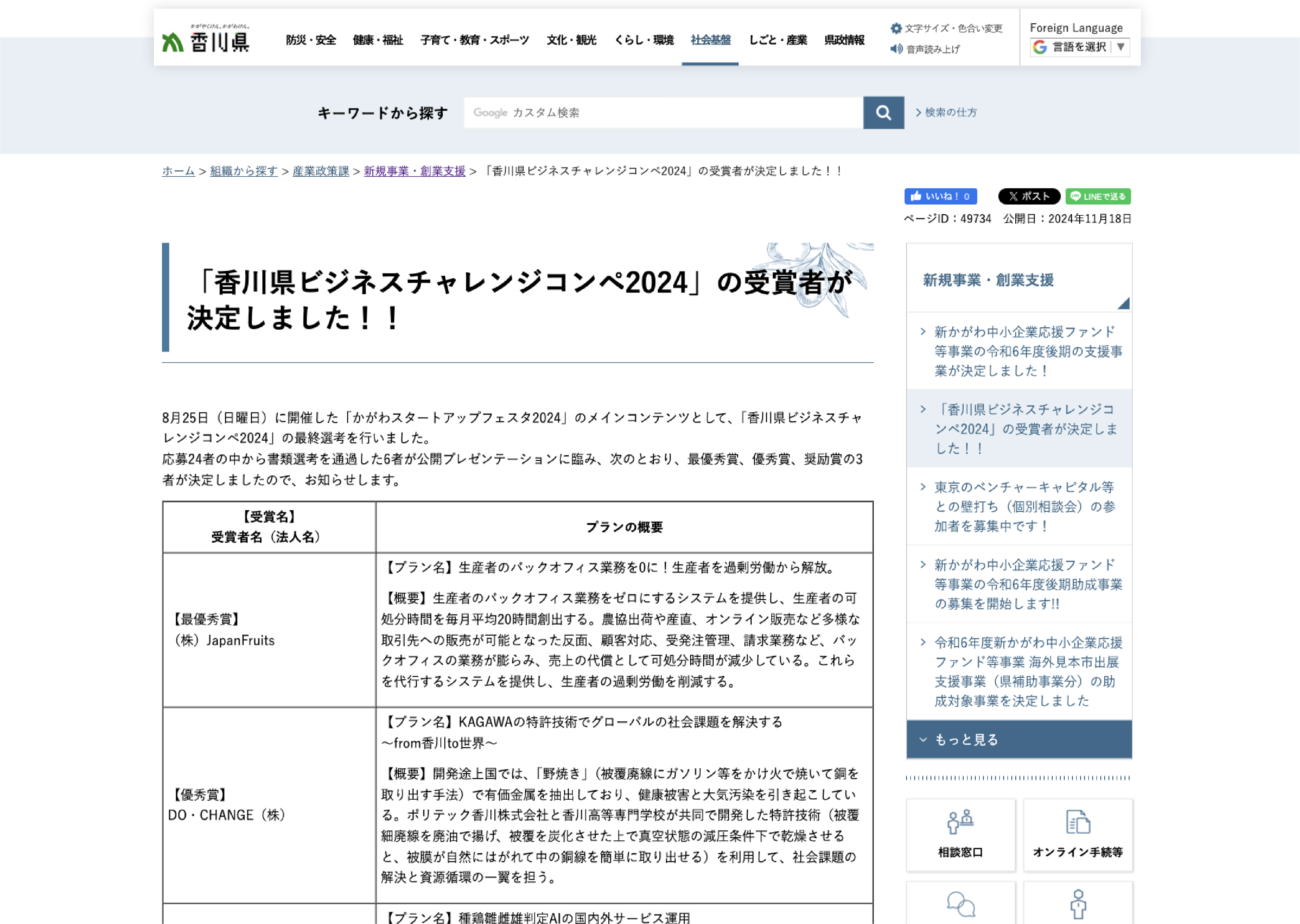Click the magnifier search button
The image size is (1300, 924).
[883, 113]
